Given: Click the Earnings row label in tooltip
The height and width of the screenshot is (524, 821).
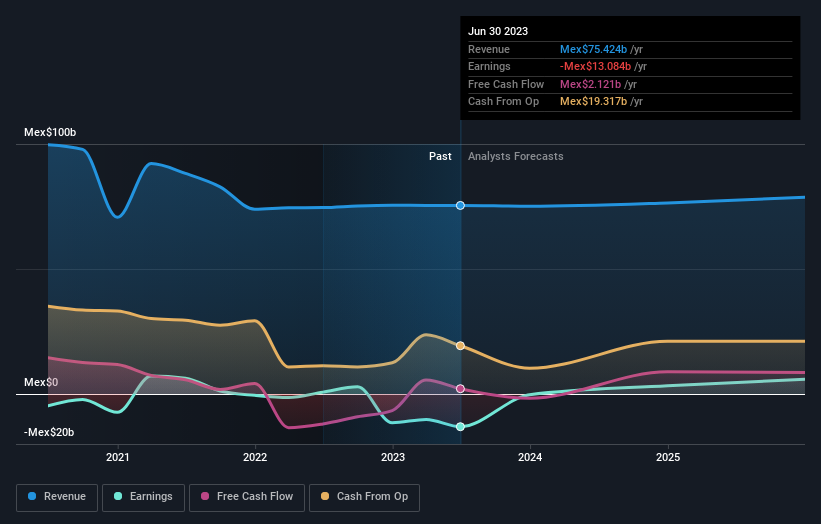Looking at the screenshot, I should coord(489,66).
